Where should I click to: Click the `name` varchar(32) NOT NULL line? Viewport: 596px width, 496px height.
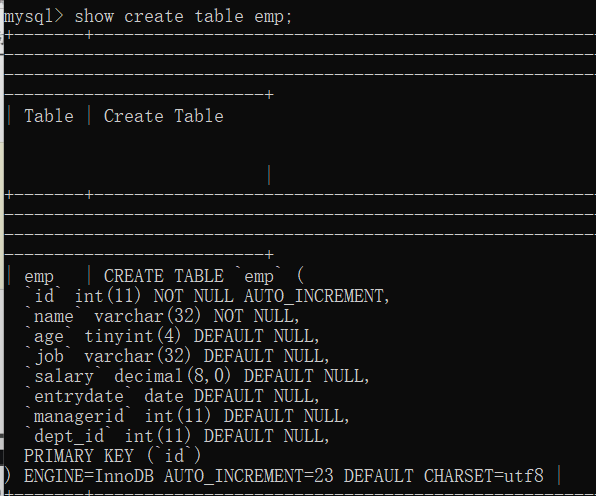pyautogui.click(x=162, y=316)
